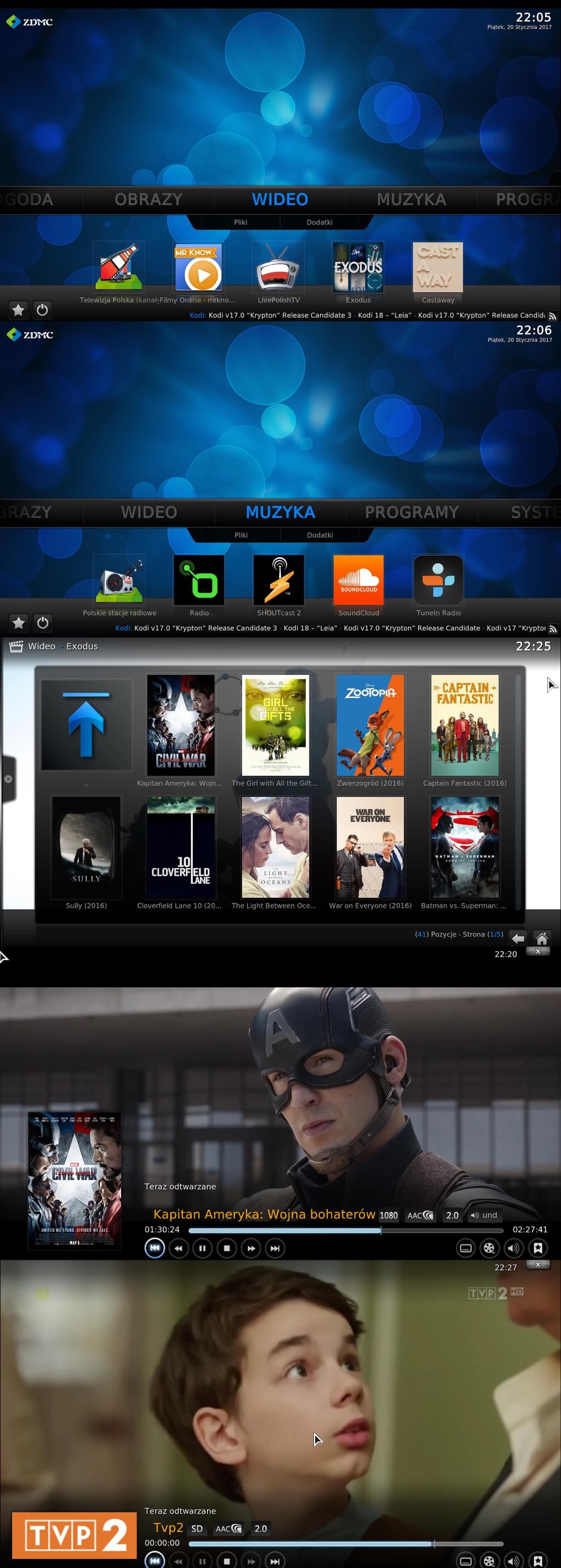Open Dodatki submenu under MUZYKA

tap(320, 535)
